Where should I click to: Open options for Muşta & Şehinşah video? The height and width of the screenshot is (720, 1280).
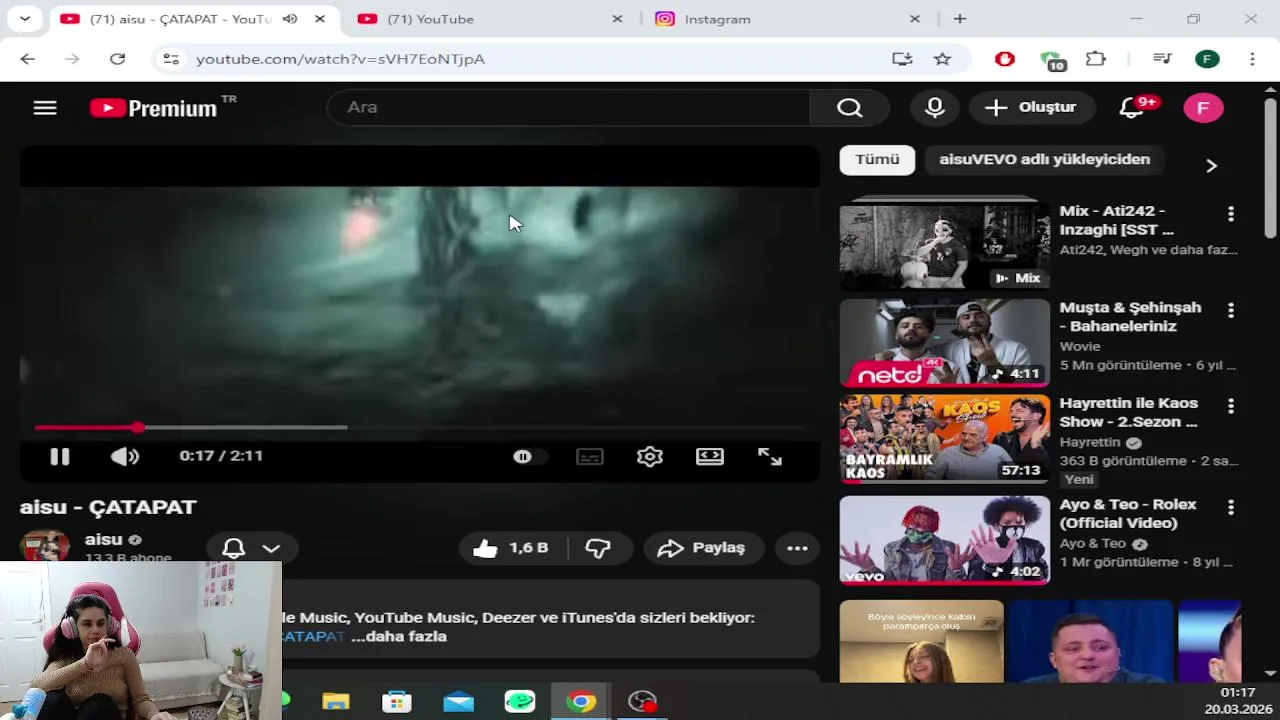1231,310
